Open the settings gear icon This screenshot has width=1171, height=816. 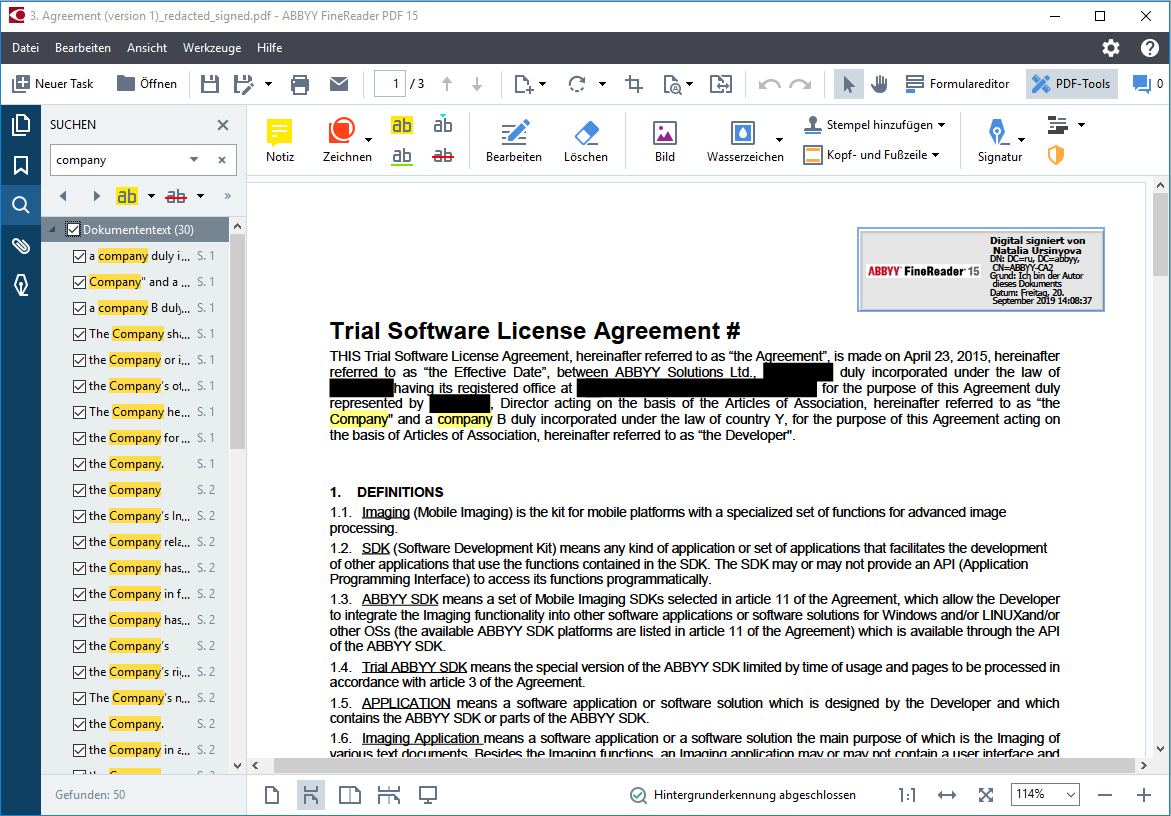[x=1111, y=48]
